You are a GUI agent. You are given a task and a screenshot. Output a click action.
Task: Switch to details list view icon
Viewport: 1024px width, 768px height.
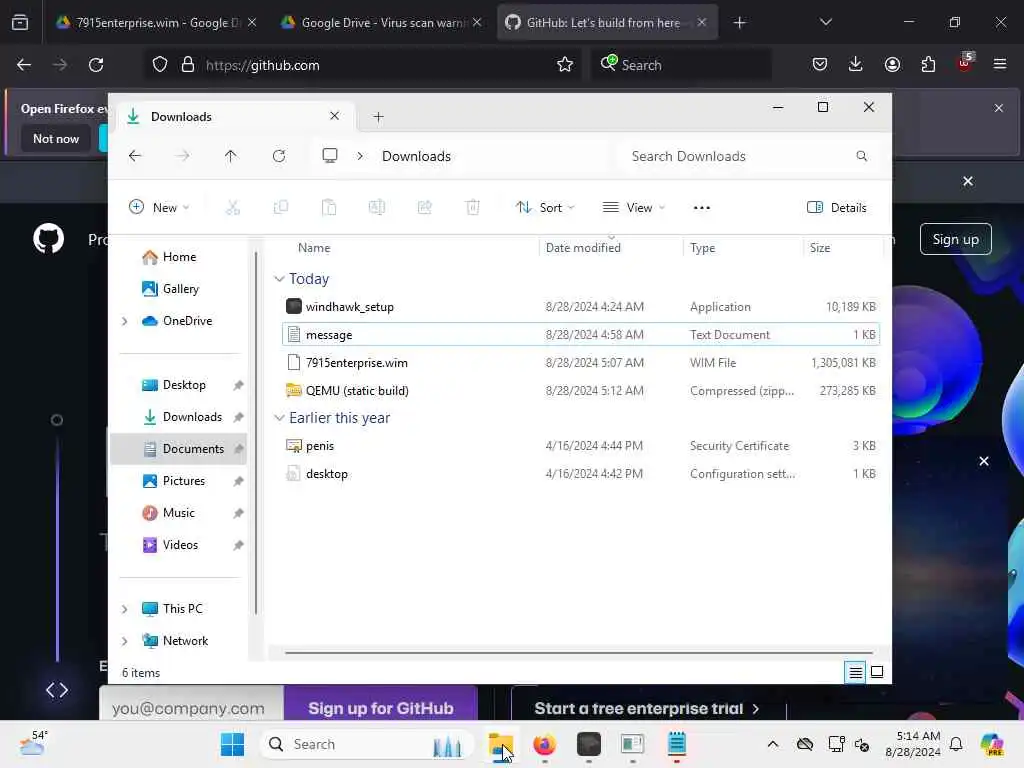pos(855,672)
